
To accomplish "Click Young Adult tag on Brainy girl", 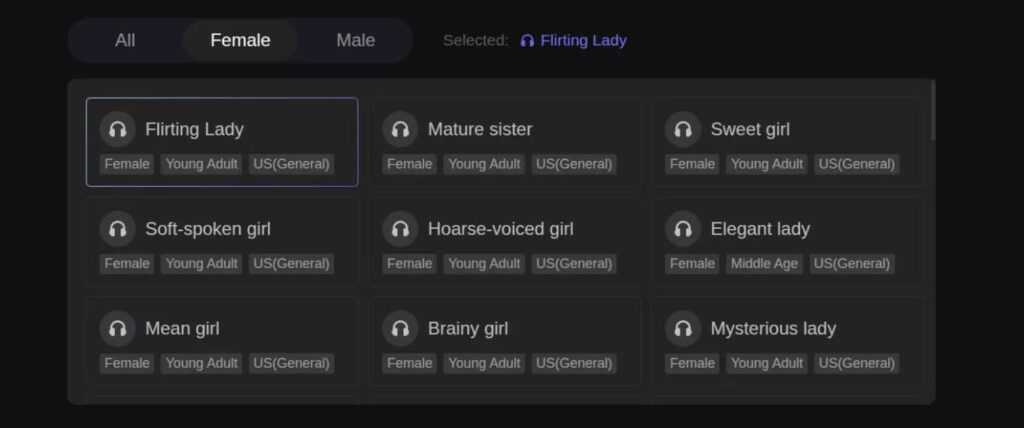I will coord(484,363).
